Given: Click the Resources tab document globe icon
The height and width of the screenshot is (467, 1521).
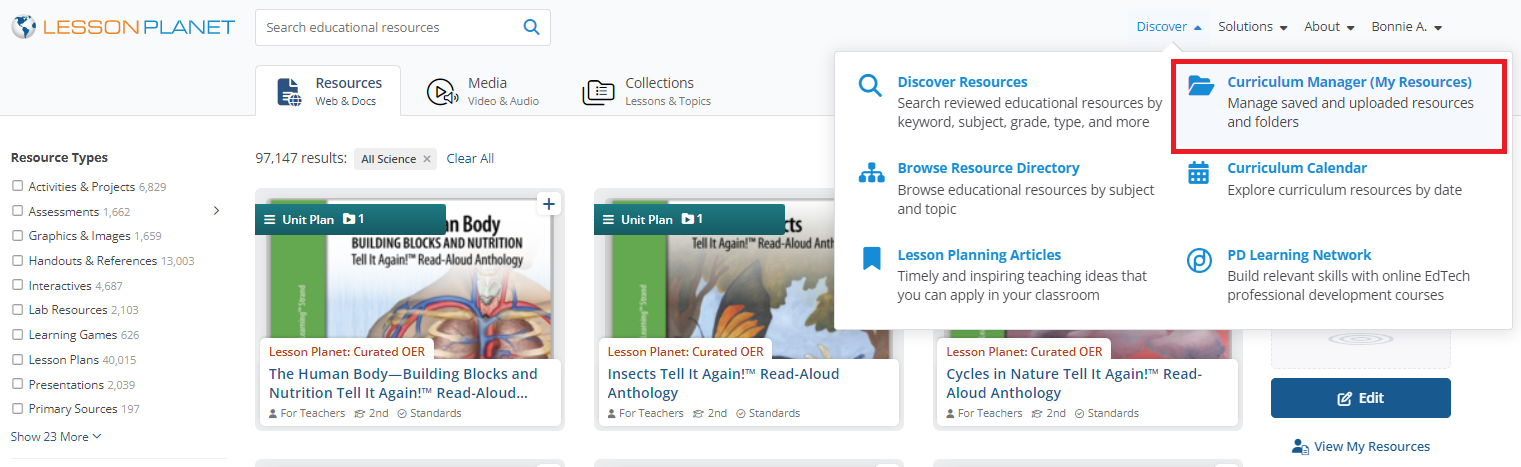Looking at the screenshot, I should coord(289,91).
